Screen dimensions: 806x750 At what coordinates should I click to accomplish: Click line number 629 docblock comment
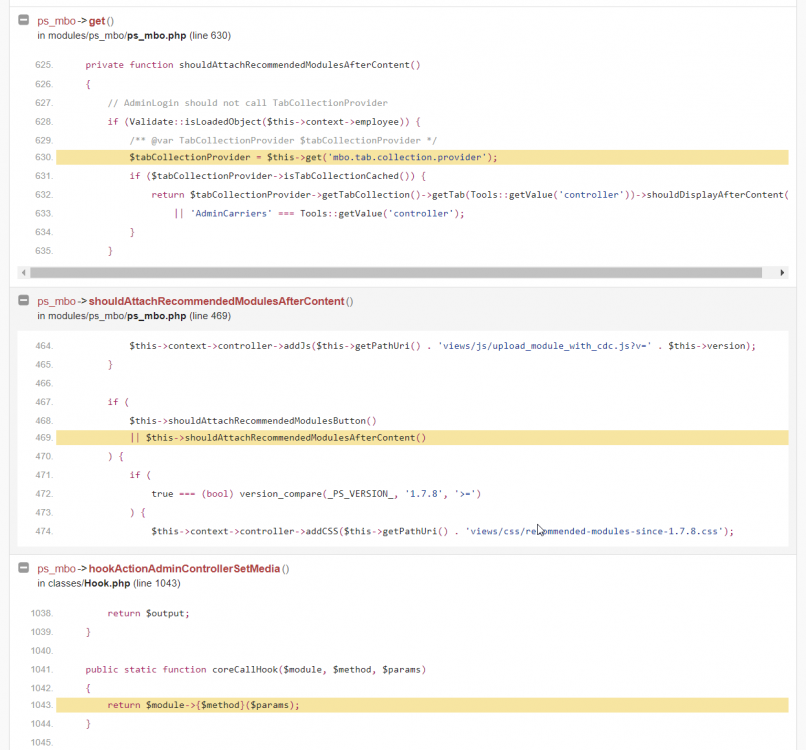point(283,140)
